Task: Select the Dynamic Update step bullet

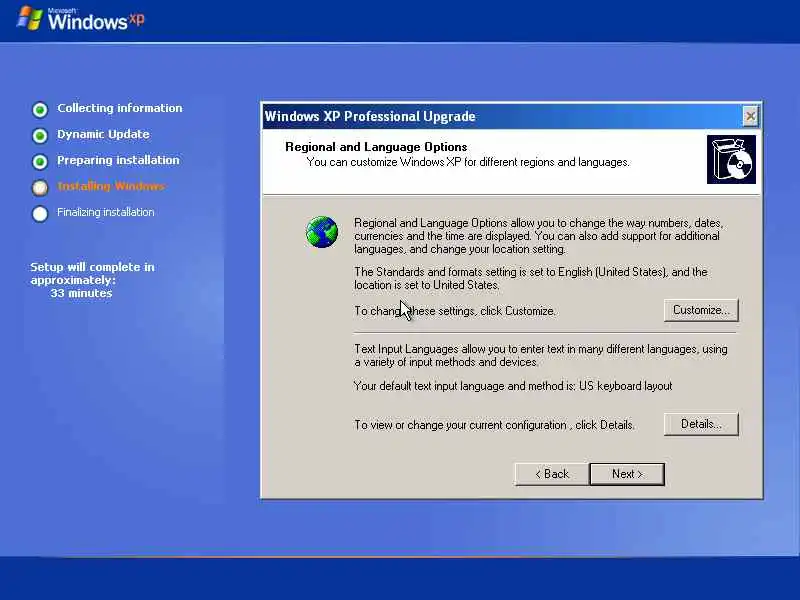Action: [x=40, y=136]
